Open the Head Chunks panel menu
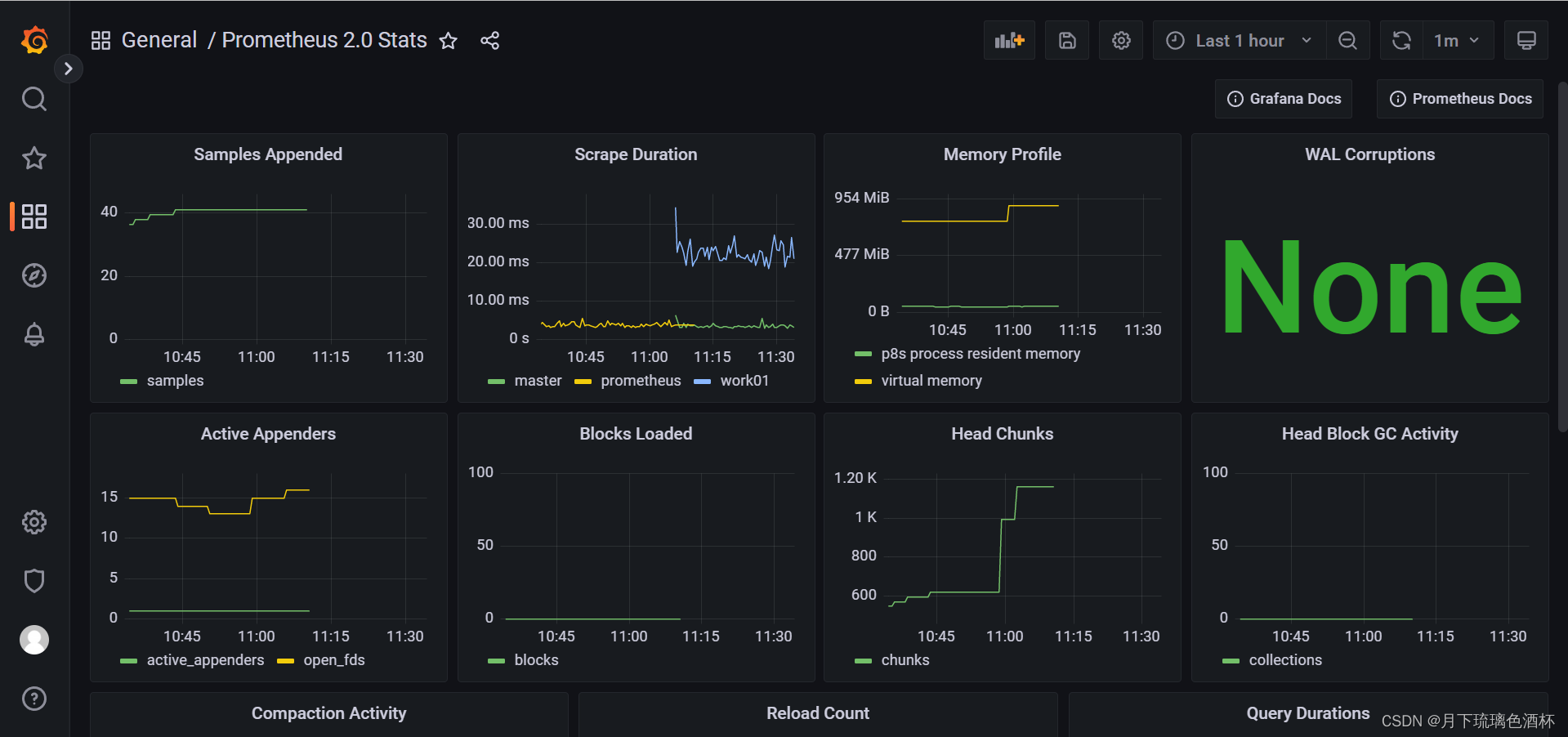The height and width of the screenshot is (737, 1568). tap(1003, 434)
